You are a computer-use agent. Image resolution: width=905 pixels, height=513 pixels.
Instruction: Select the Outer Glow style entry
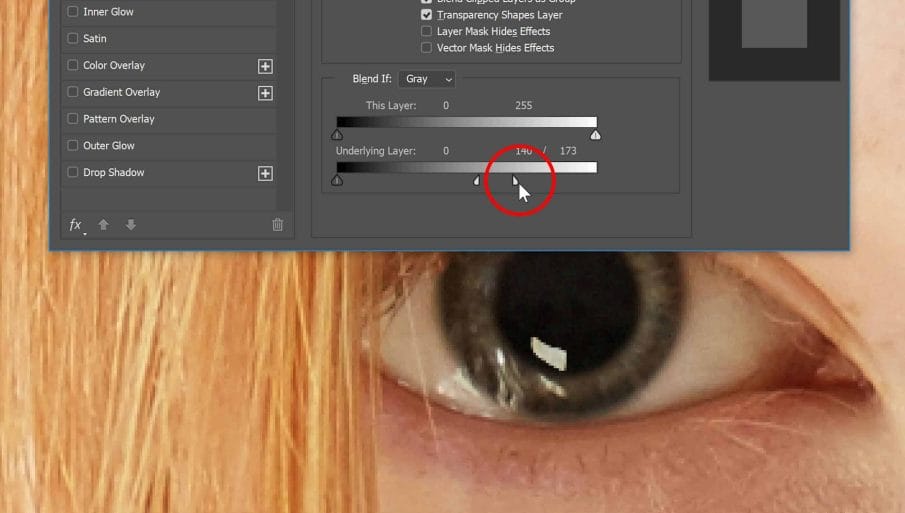pos(108,146)
